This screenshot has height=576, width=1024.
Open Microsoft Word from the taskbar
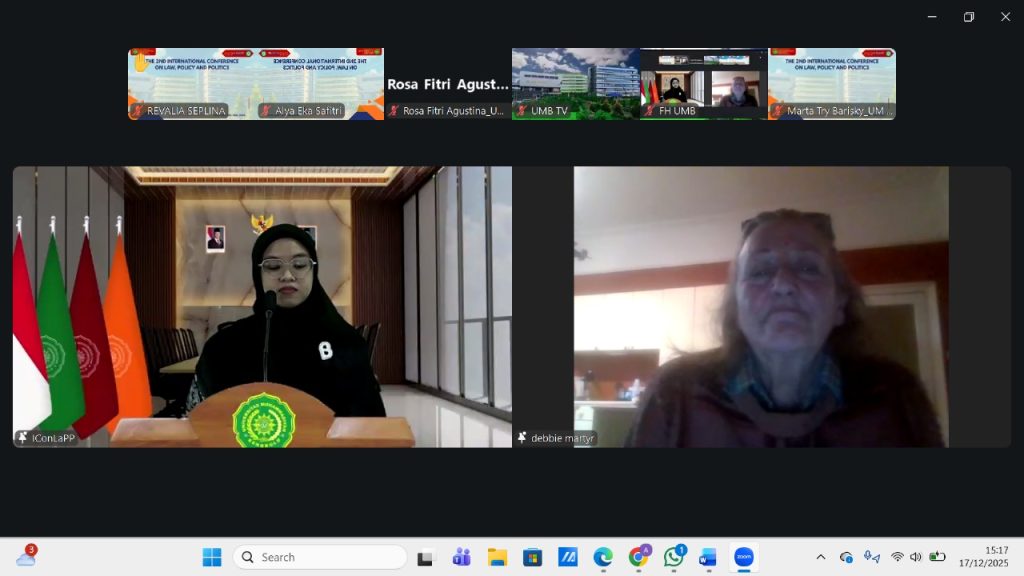[708, 557]
